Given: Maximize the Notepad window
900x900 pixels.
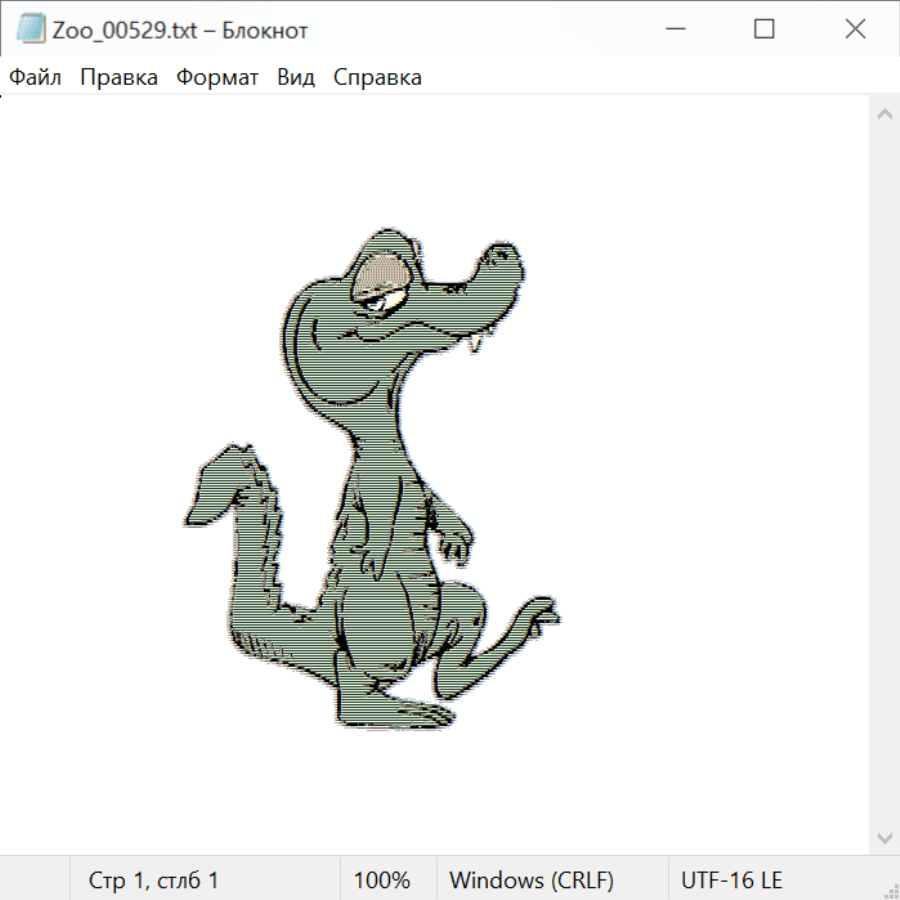Looking at the screenshot, I should coord(764,29).
